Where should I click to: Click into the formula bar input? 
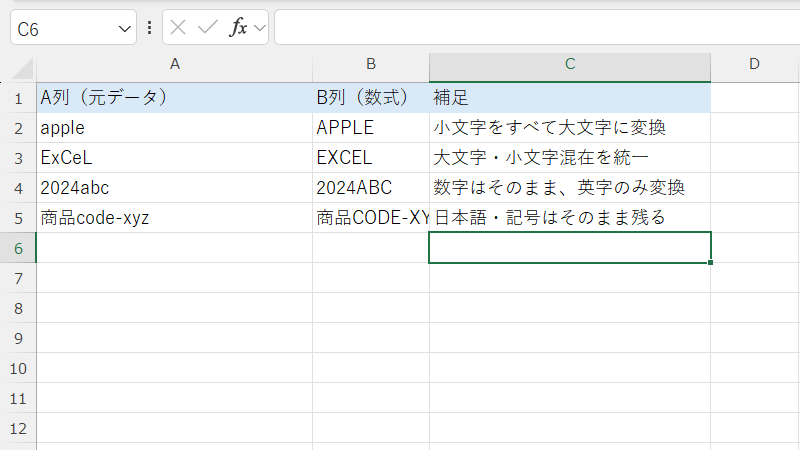(537, 27)
